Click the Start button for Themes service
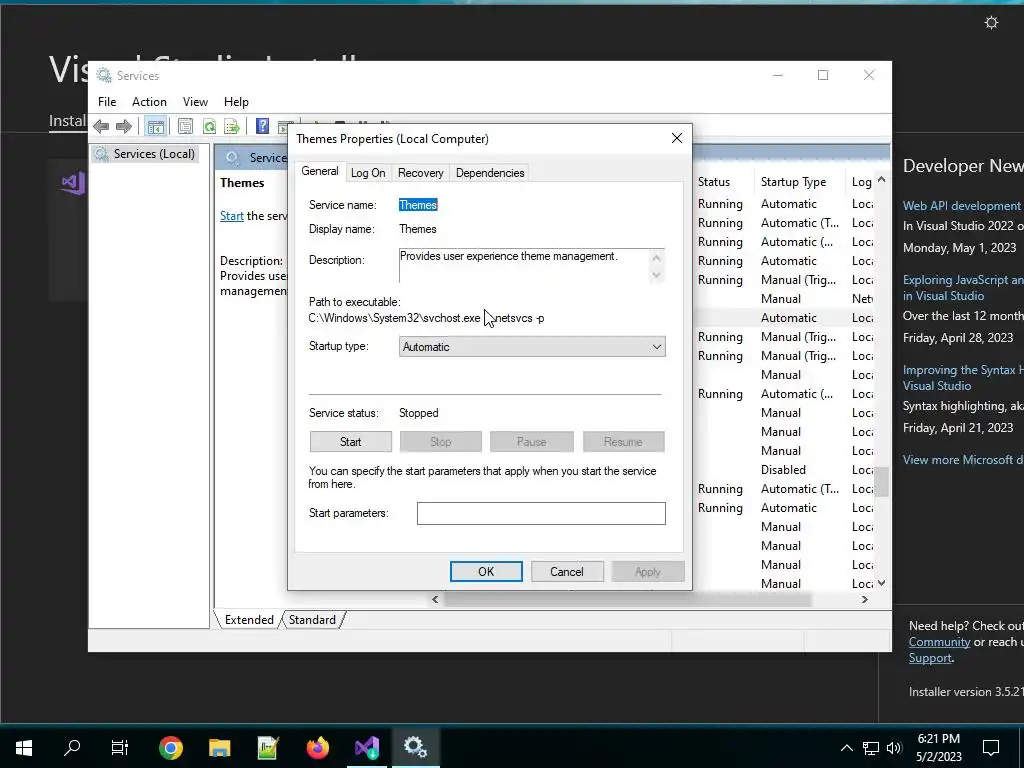The height and width of the screenshot is (768, 1024). (x=351, y=441)
